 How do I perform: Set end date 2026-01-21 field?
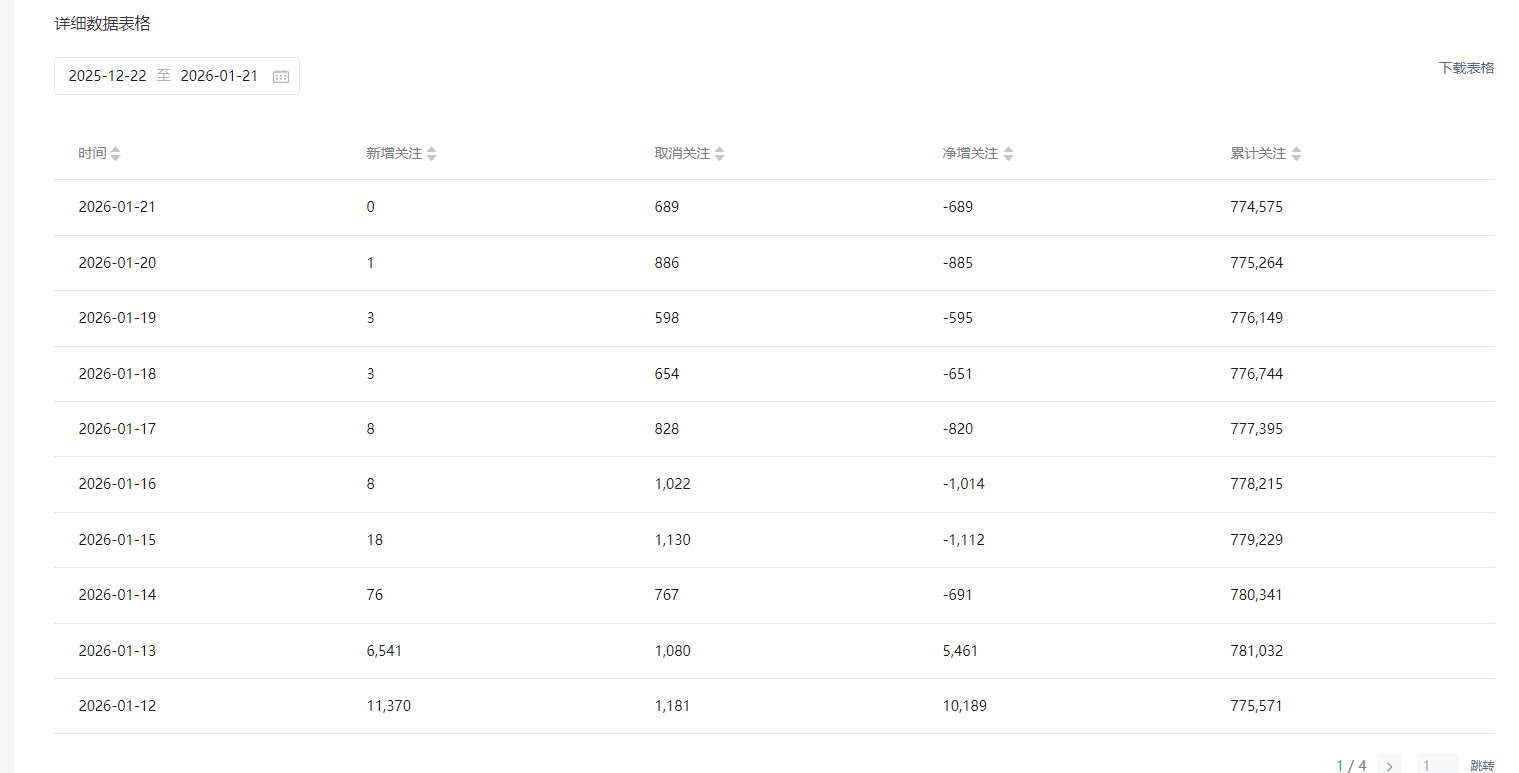(x=219, y=76)
